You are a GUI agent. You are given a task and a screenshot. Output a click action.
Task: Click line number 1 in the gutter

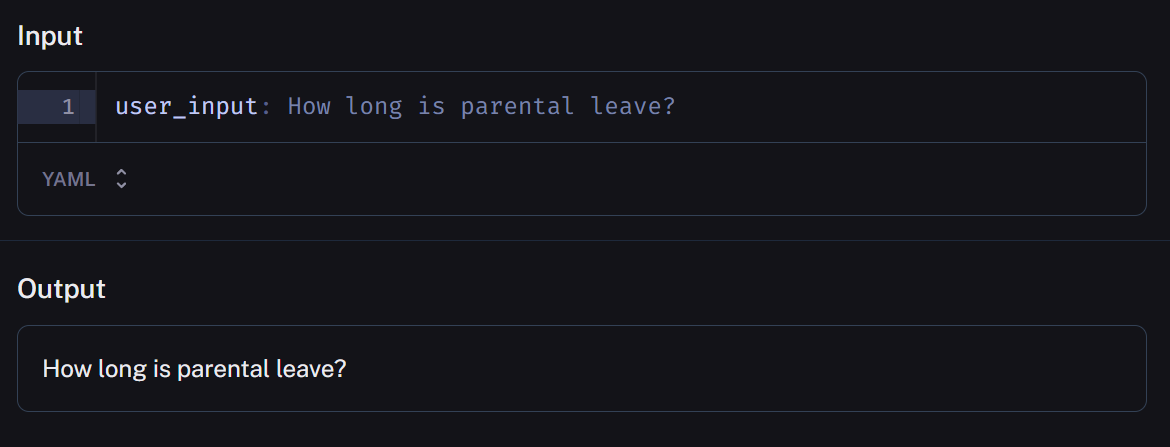pyautogui.click(x=67, y=106)
